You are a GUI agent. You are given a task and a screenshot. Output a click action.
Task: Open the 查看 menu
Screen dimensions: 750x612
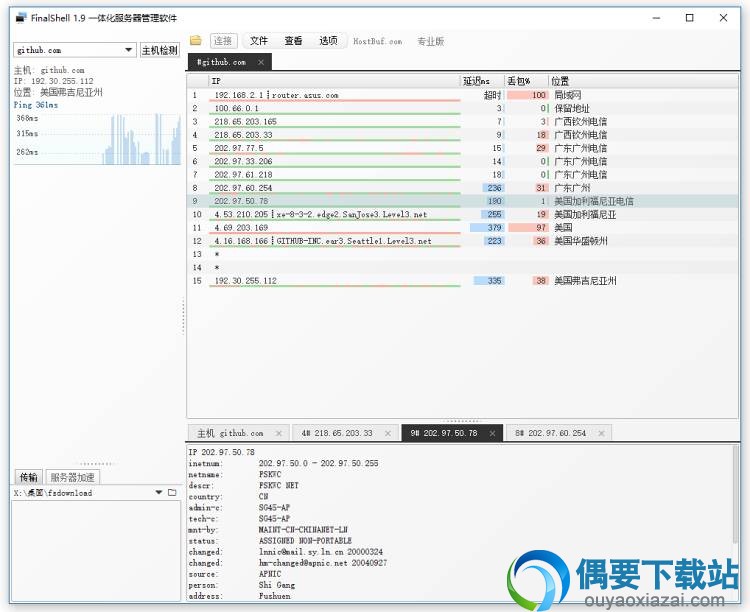click(293, 41)
